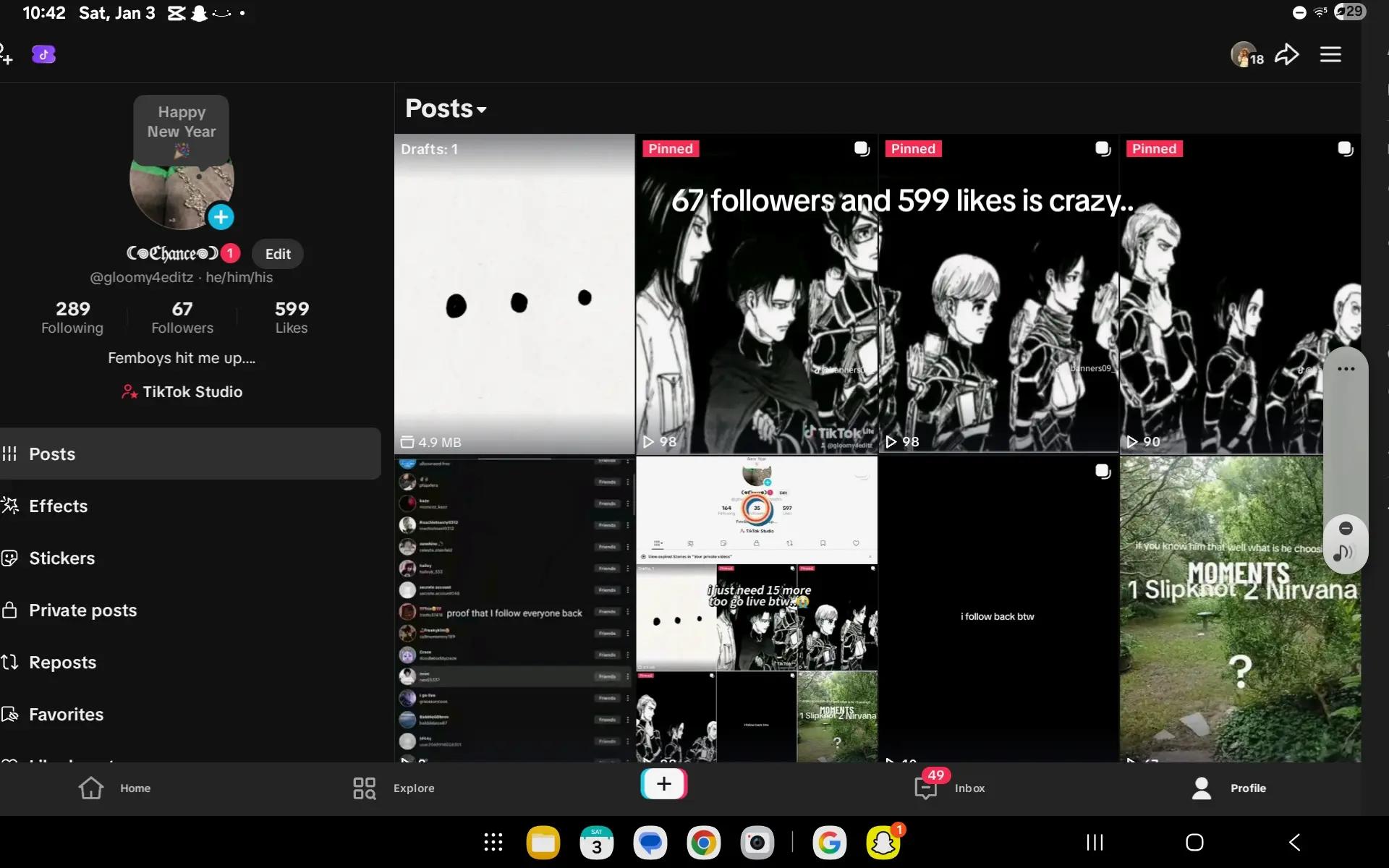Select the Posts sidebar tab
The image size is (1389, 868).
coord(190,454)
